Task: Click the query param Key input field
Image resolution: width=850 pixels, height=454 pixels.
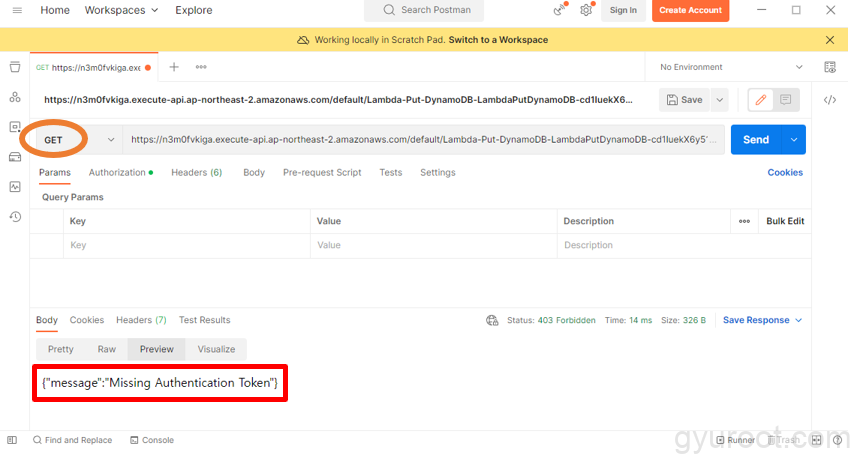Action: coord(185,245)
